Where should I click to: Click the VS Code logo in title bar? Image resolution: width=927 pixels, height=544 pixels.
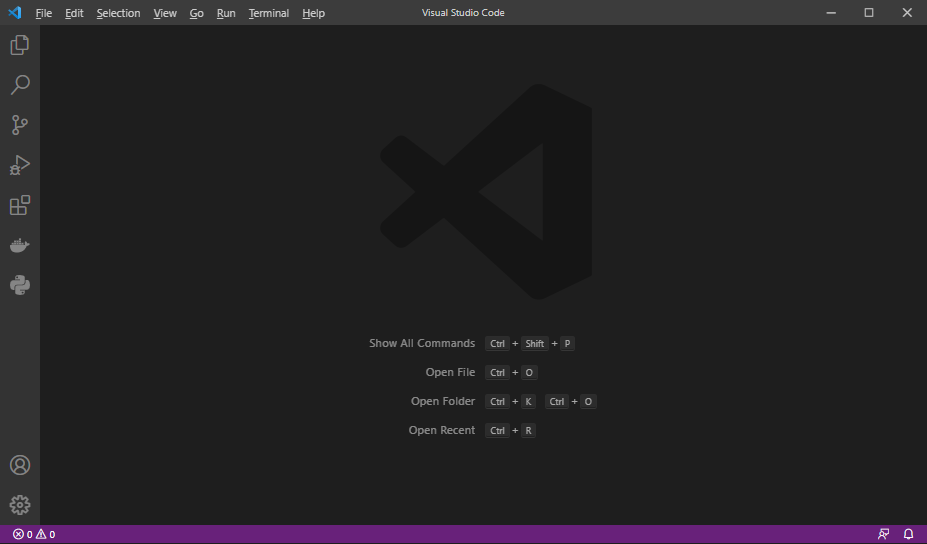15,12
